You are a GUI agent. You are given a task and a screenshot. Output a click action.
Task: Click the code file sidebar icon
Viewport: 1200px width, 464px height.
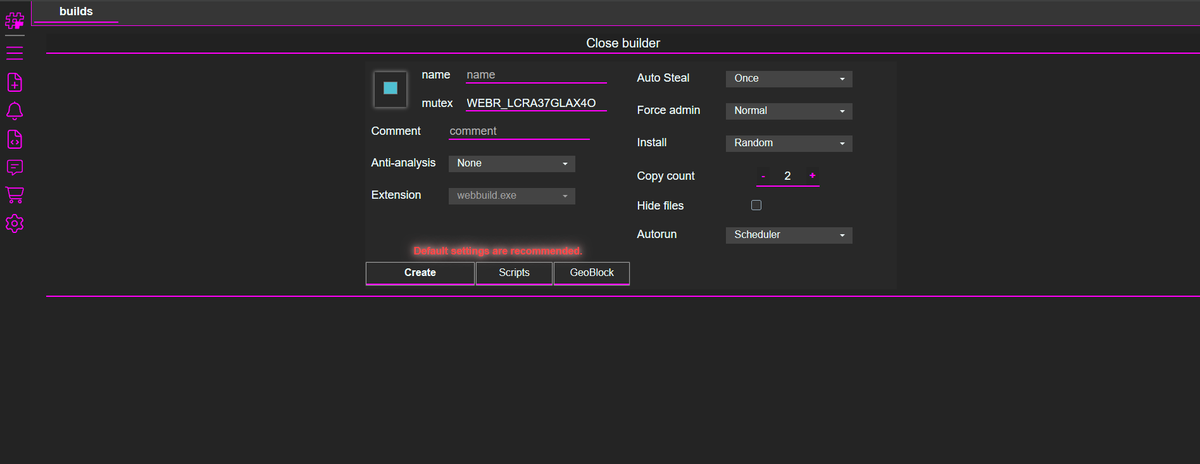tap(15, 138)
